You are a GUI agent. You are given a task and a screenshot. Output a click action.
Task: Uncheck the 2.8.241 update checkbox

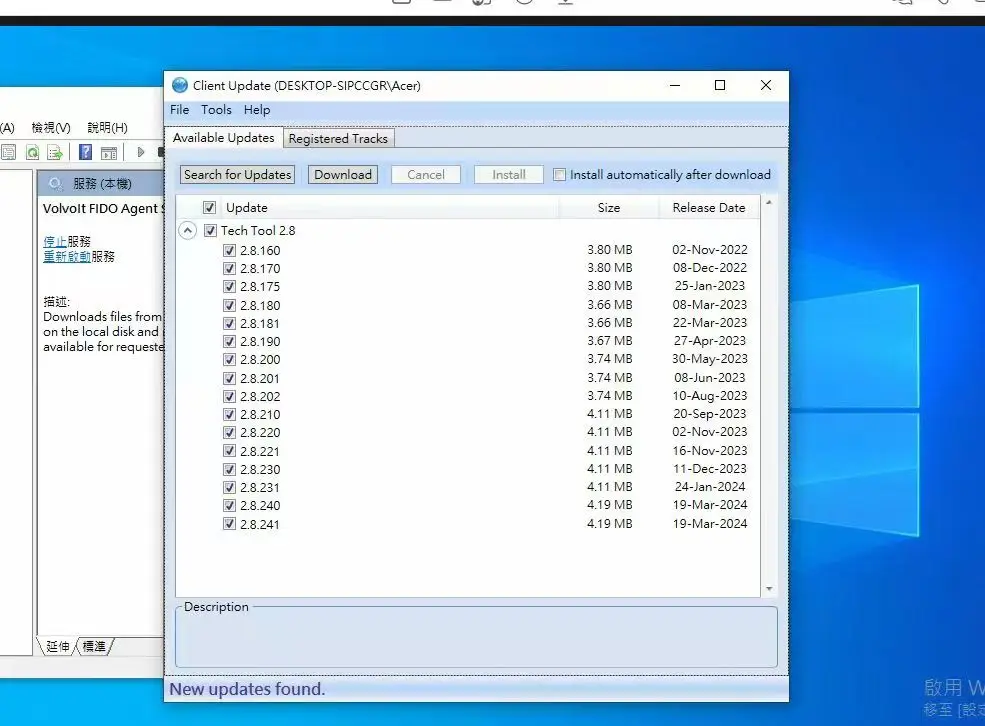[230, 524]
